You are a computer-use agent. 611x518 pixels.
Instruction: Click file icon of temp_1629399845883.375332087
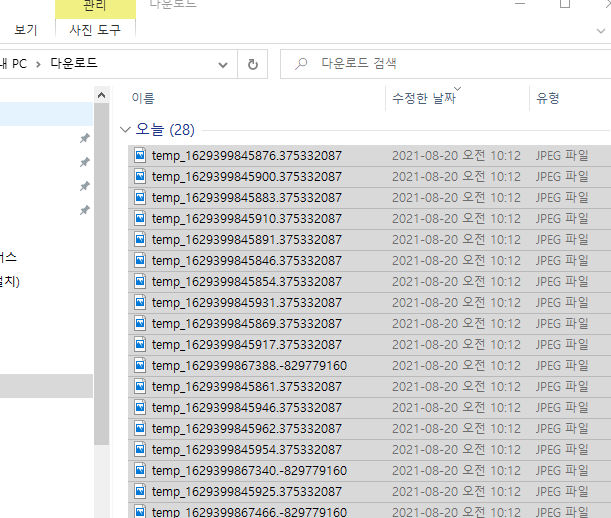pyautogui.click(x=140, y=197)
